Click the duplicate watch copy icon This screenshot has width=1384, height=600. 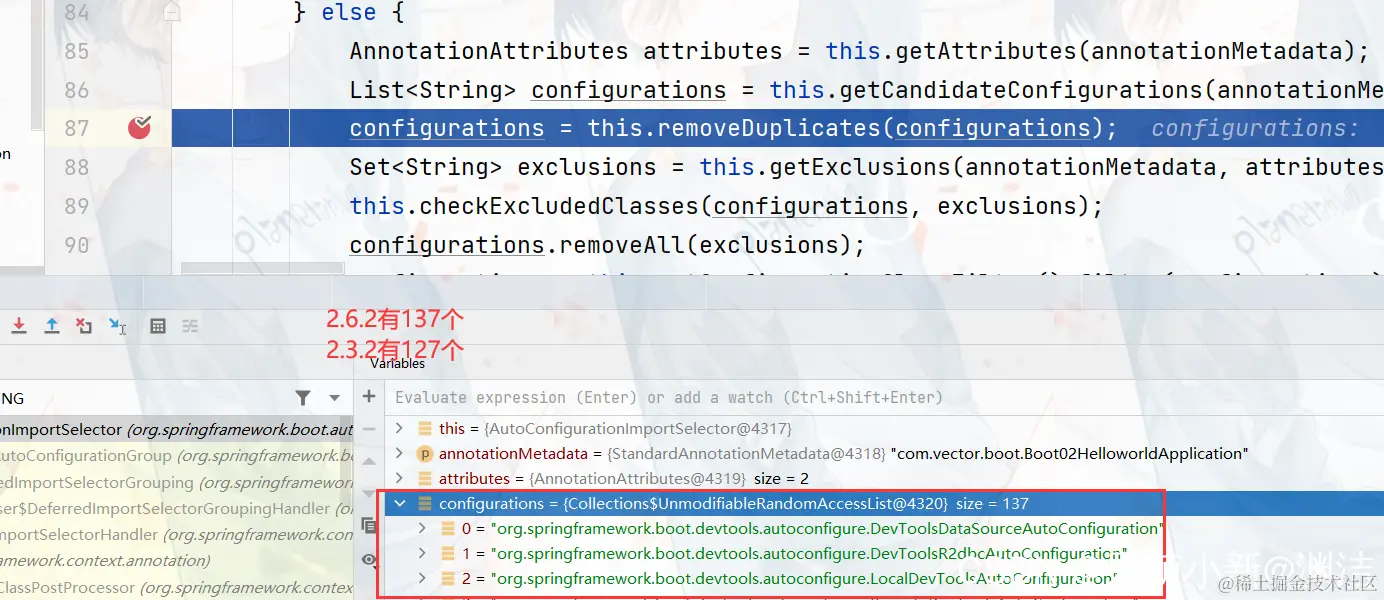click(x=369, y=525)
